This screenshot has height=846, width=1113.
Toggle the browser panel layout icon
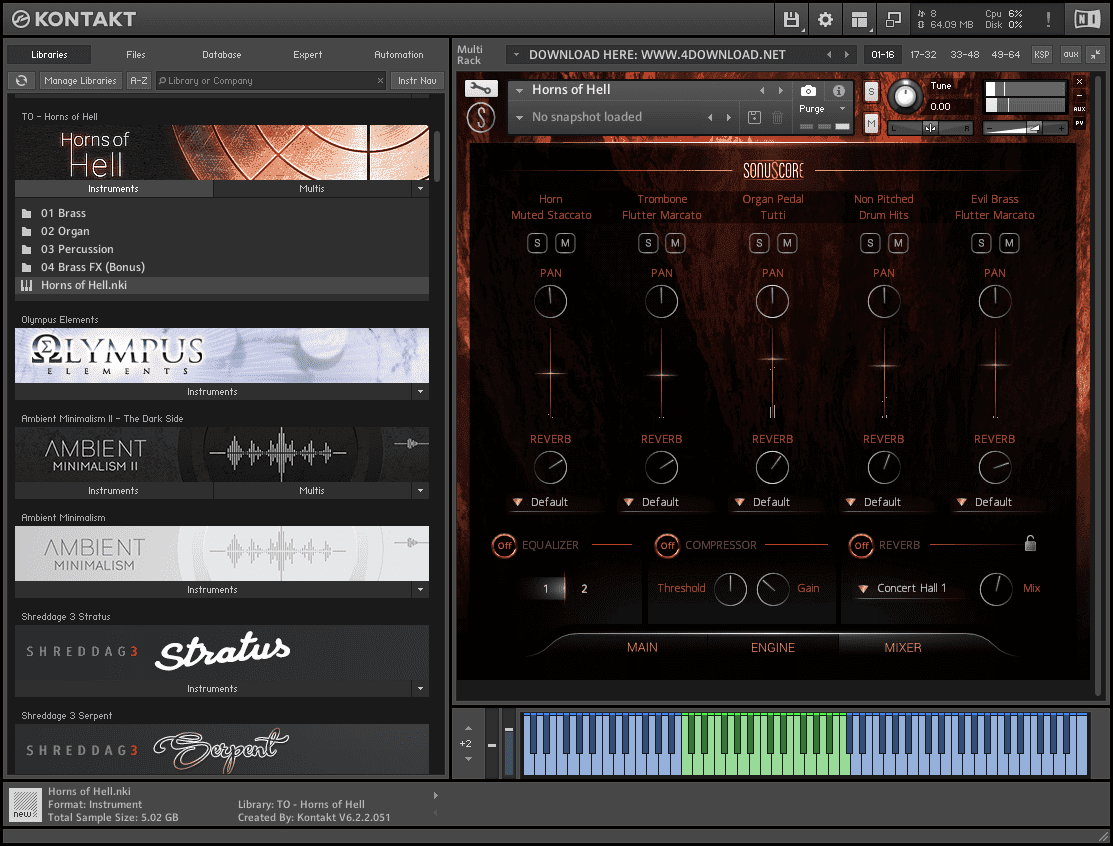(859, 19)
